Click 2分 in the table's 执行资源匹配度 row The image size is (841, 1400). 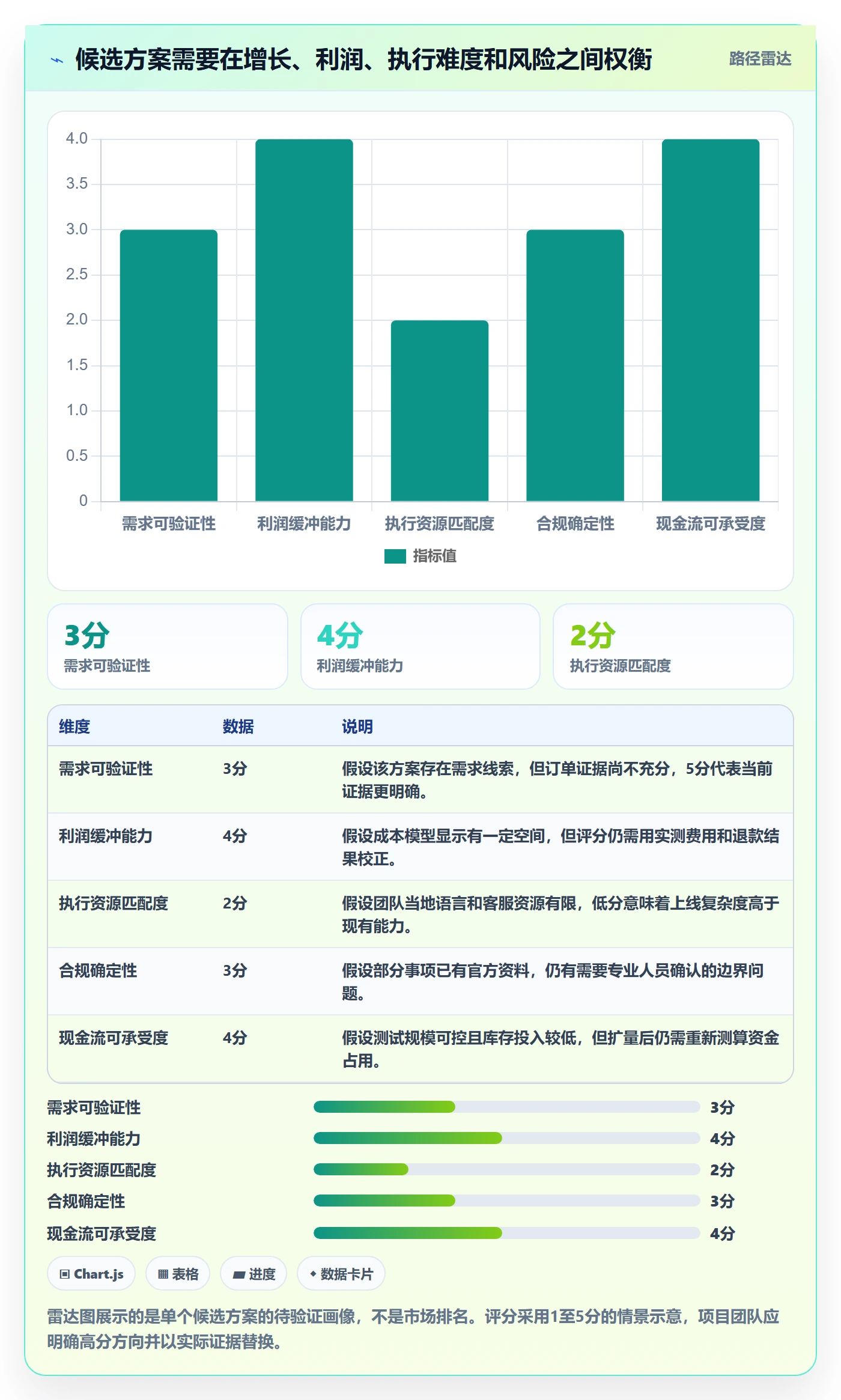[x=235, y=903]
